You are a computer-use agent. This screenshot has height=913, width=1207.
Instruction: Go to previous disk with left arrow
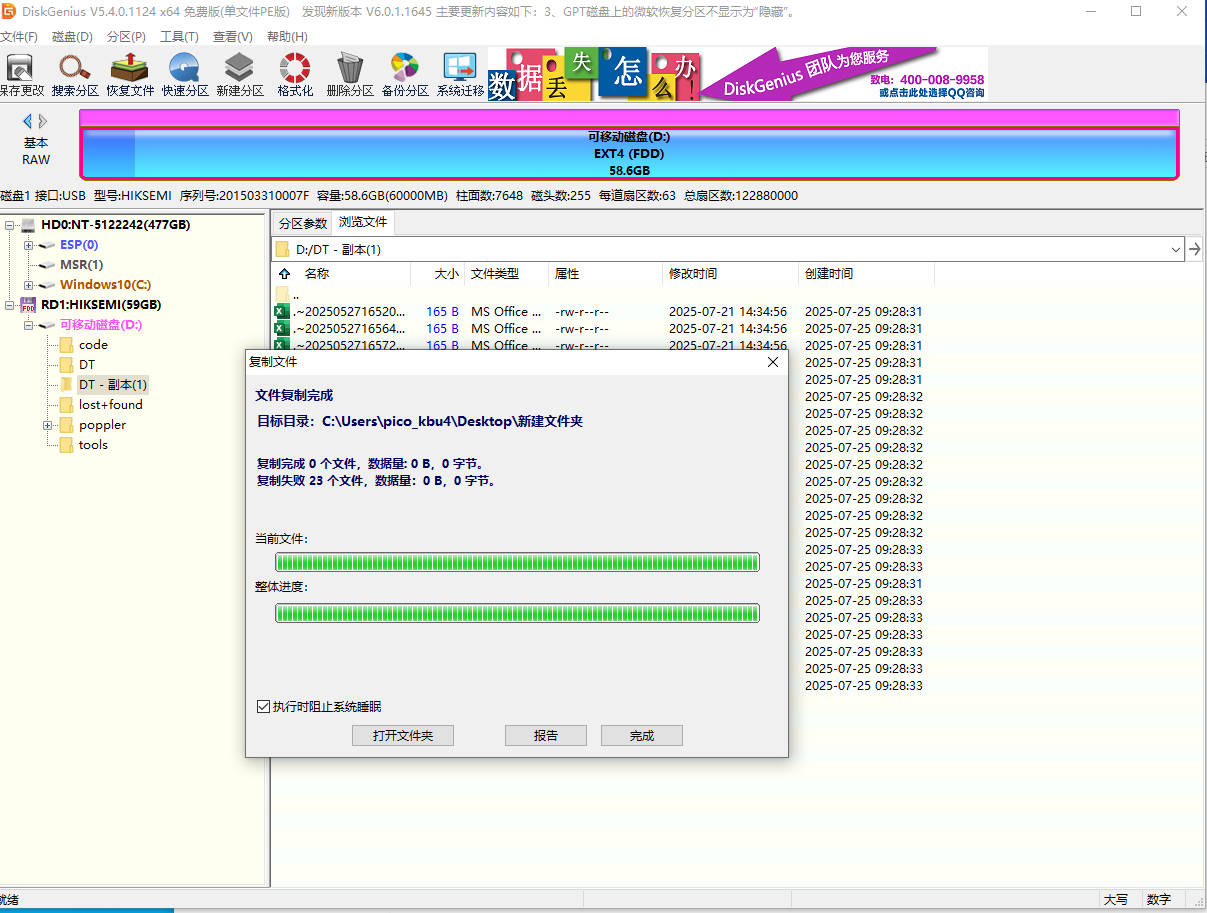pyautogui.click(x=28, y=121)
